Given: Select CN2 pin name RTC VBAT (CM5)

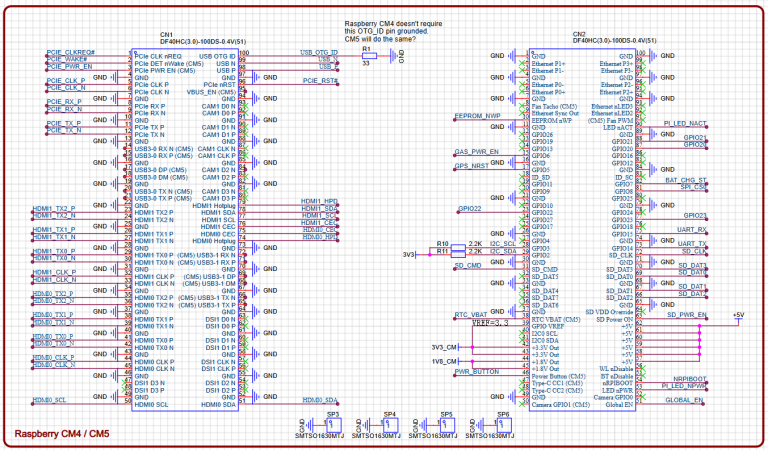Looking at the screenshot, I should tap(556, 320).
